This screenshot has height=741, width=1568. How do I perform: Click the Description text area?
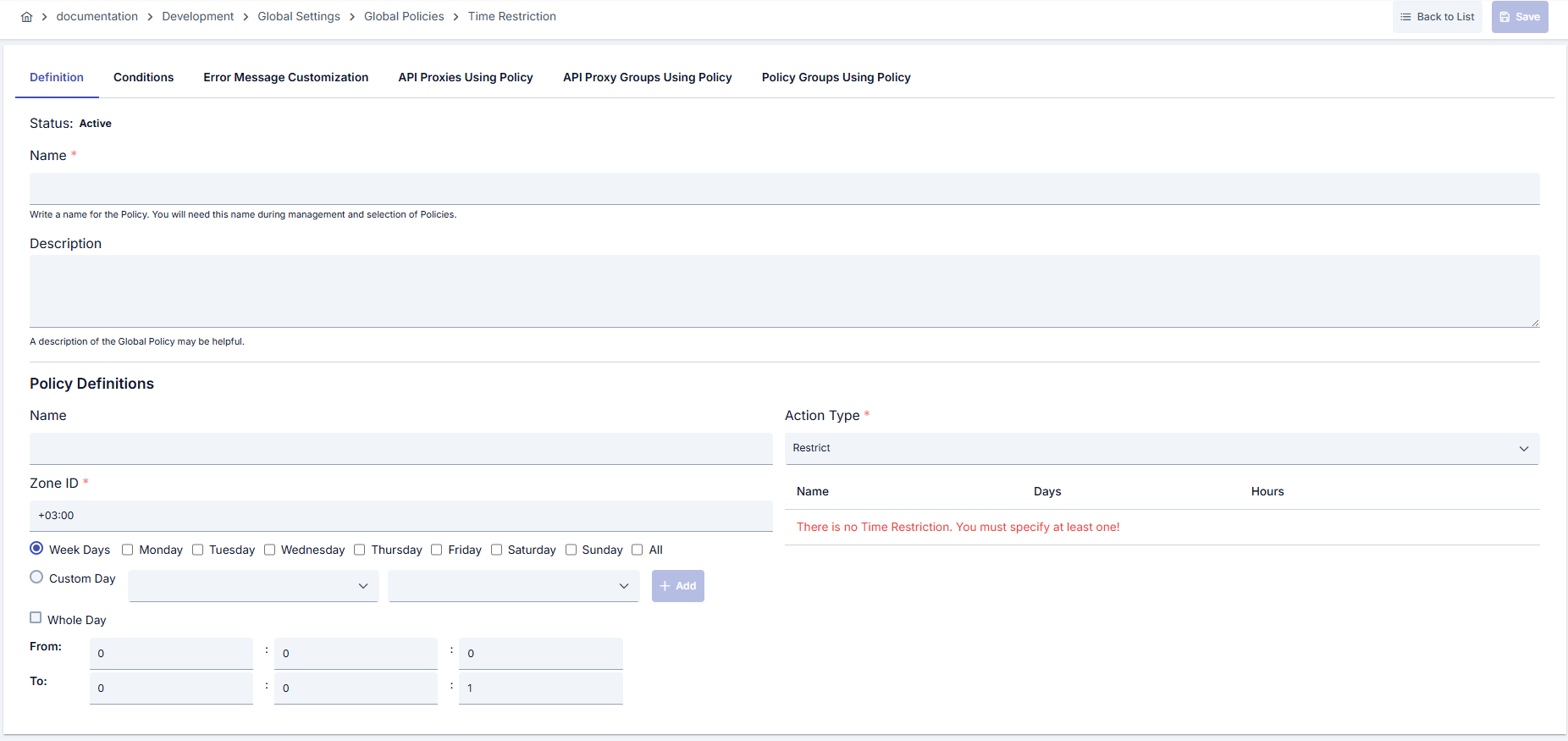click(785, 291)
